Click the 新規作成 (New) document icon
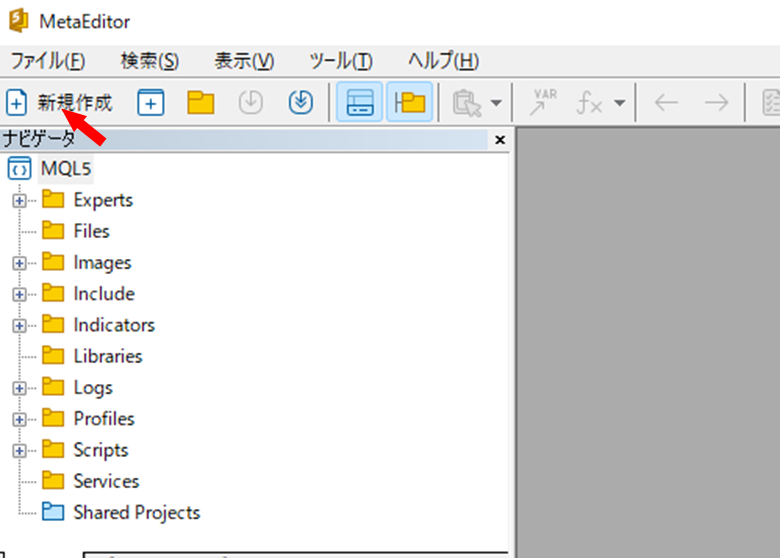Screen dimensions: 780x558 pyautogui.click(x=16, y=103)
